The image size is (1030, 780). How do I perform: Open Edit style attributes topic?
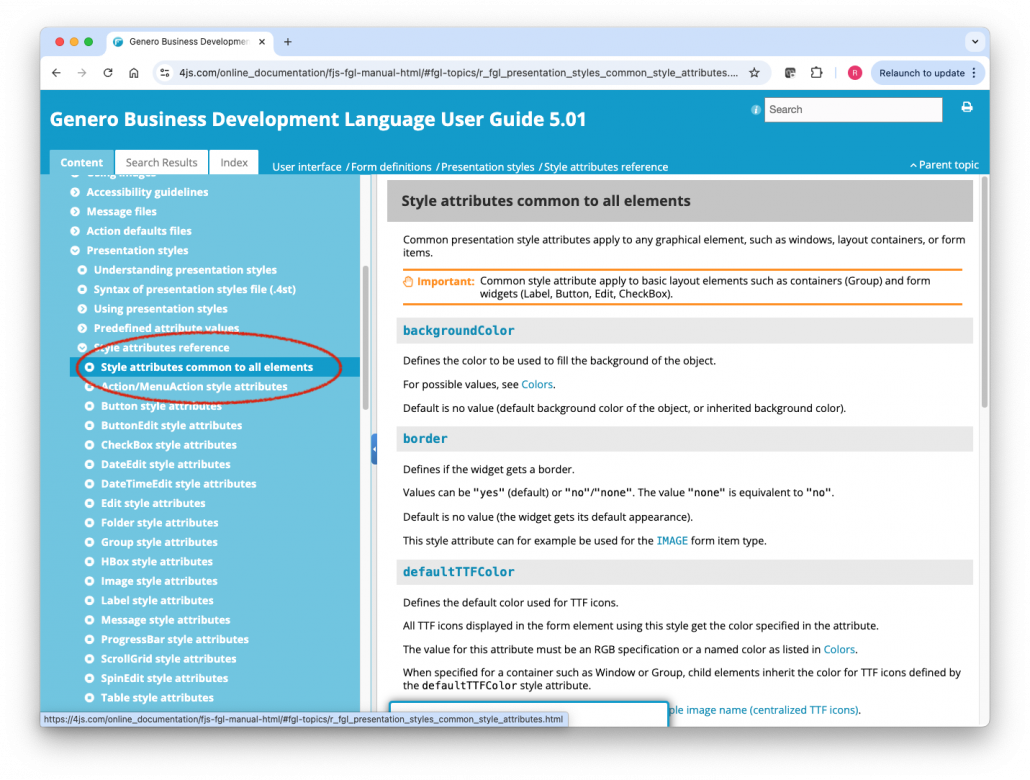pyautogui.click(x=153, y=503)
